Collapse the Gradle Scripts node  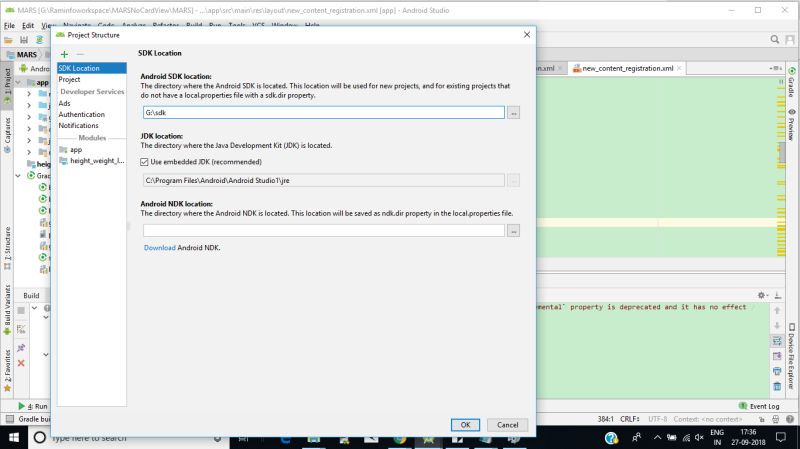[x=18, y=176]
